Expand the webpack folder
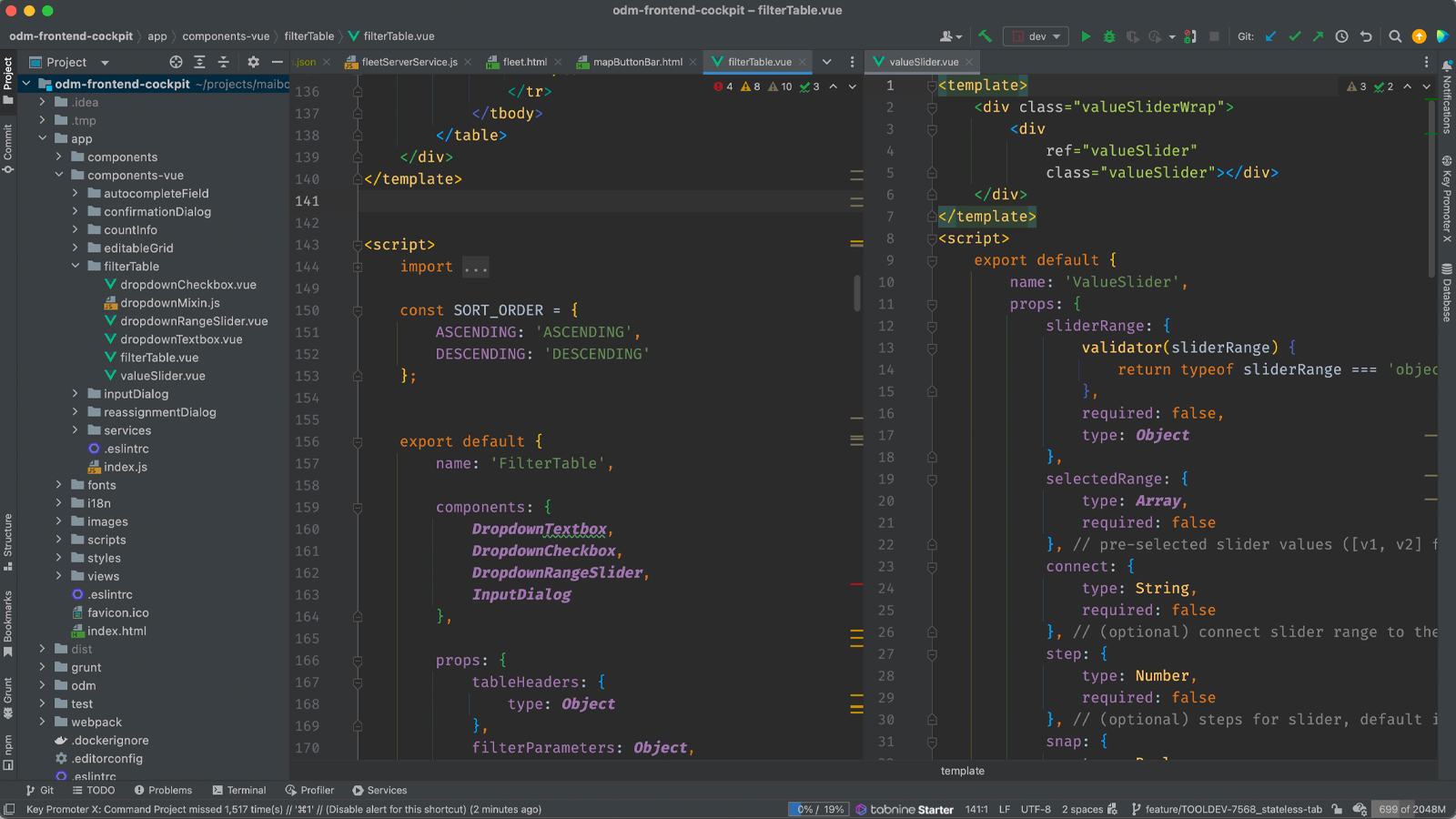The height and width of the screenshot is (819, 1456). [x=43, y=722]
